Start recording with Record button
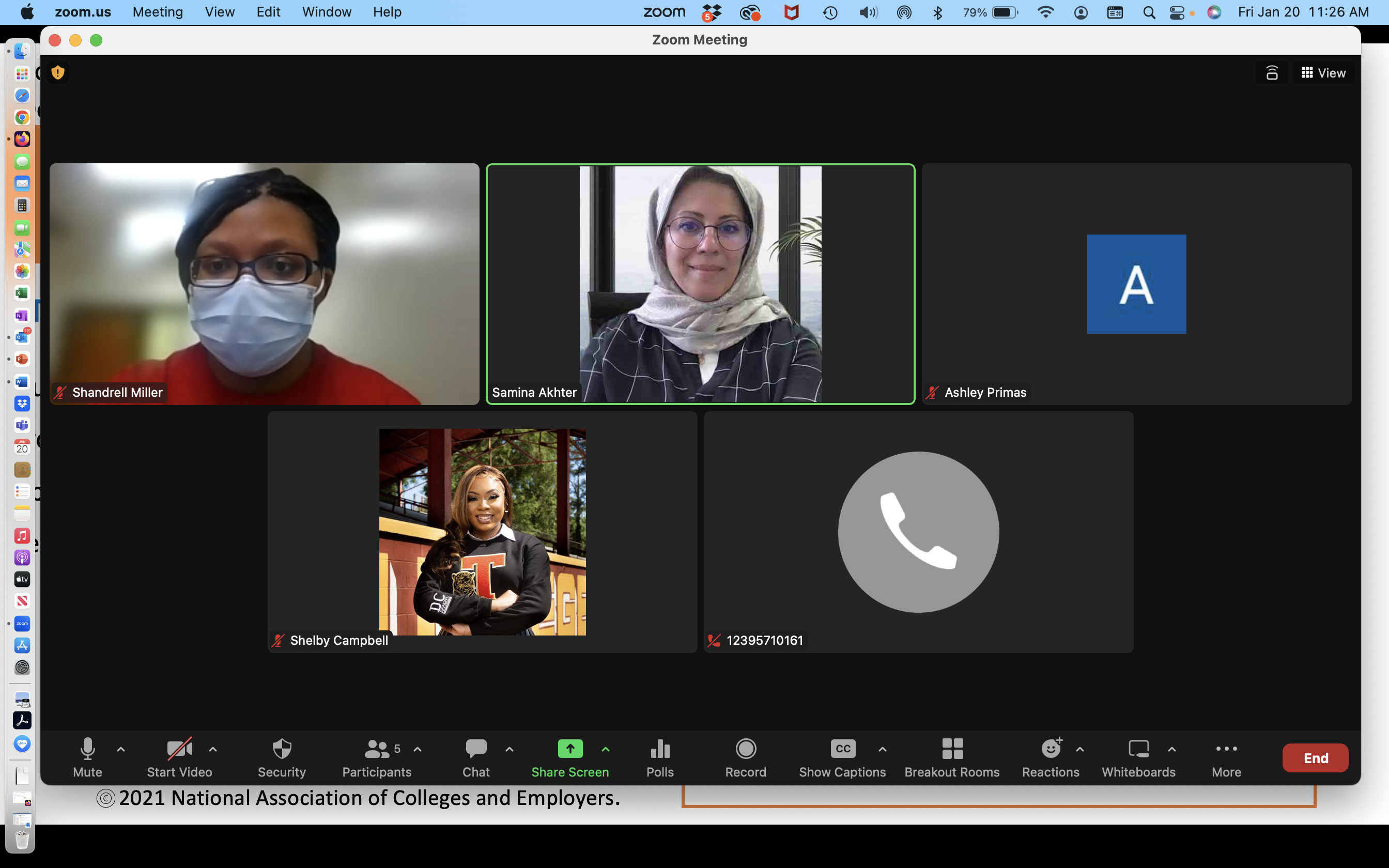 (746, 749)
